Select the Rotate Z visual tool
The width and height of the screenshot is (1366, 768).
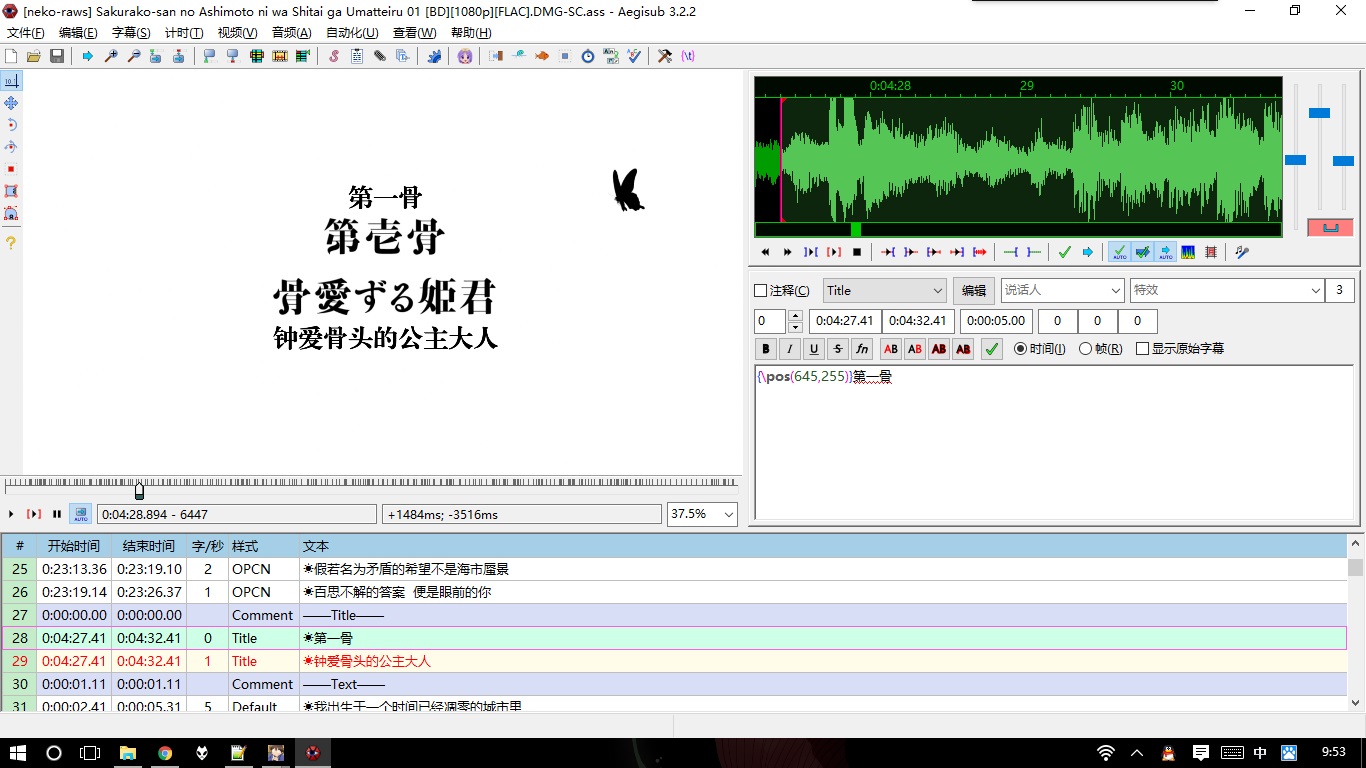11,125
